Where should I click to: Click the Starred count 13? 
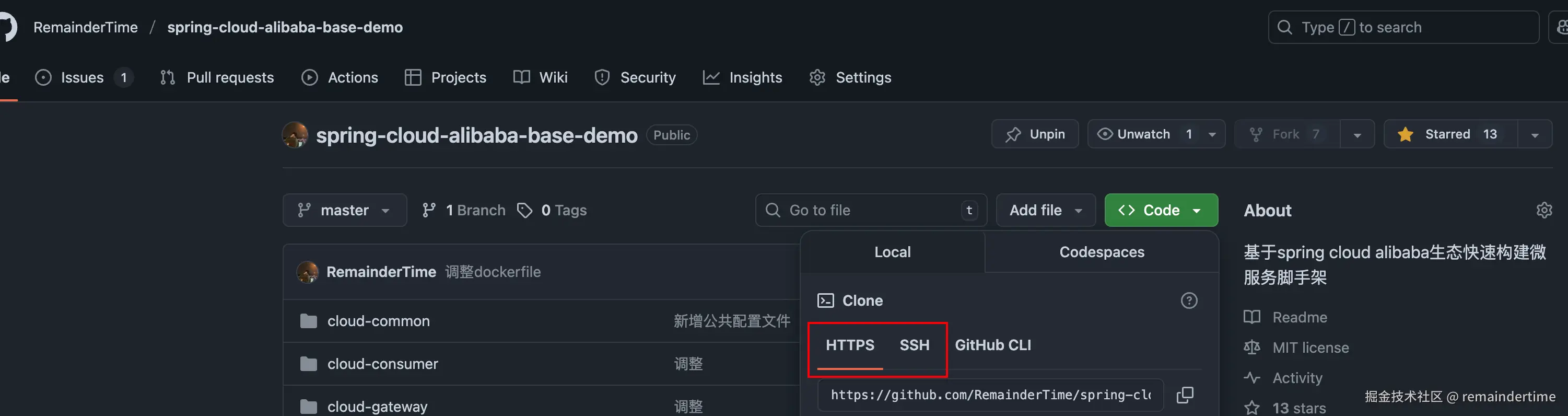click(x=1490, y=134)
